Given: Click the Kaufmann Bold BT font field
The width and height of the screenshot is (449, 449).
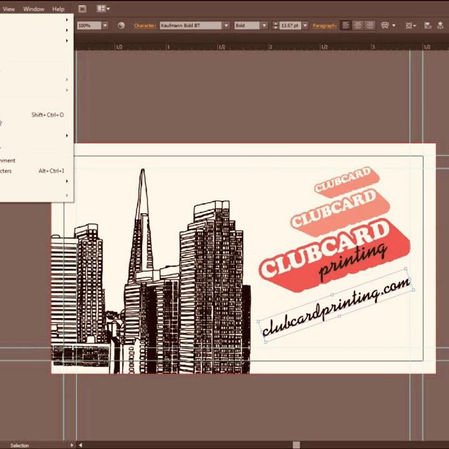Looking at the screenshot, I should point(190,26).
